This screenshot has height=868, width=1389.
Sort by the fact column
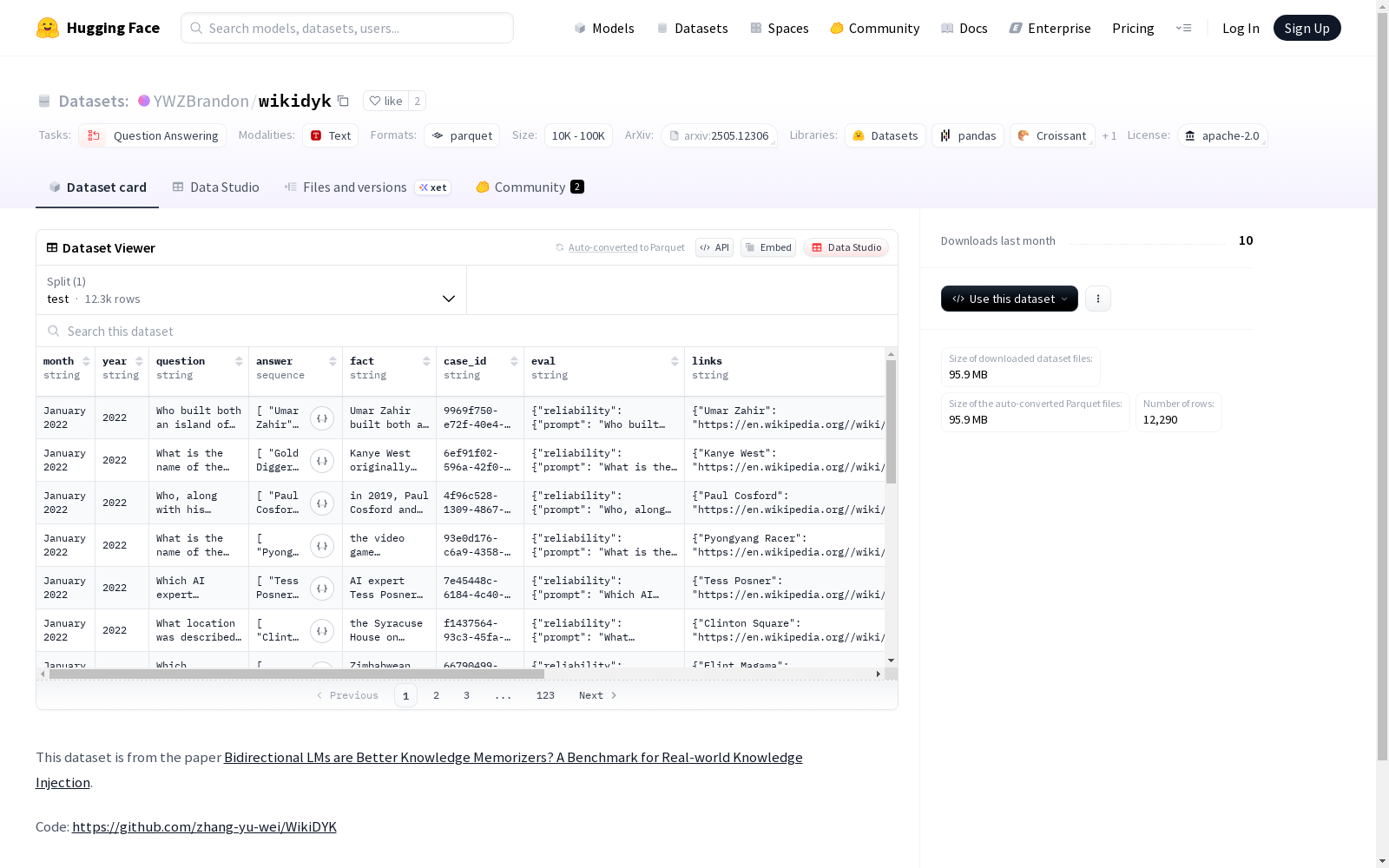(426, 361)
